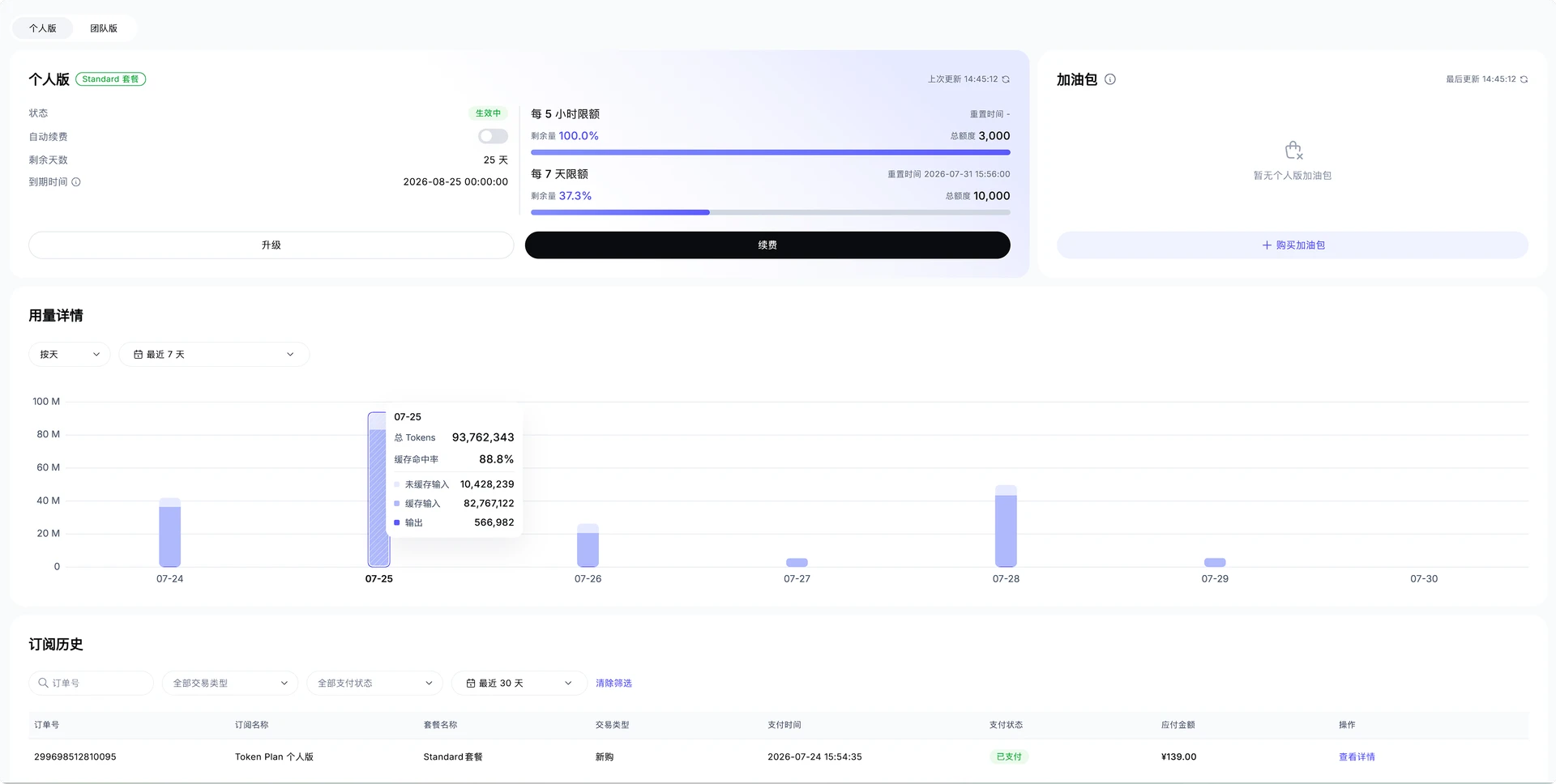1556x784 pixels.
Task: Expand the 按天 granularity dropdown
Action: 70,355
